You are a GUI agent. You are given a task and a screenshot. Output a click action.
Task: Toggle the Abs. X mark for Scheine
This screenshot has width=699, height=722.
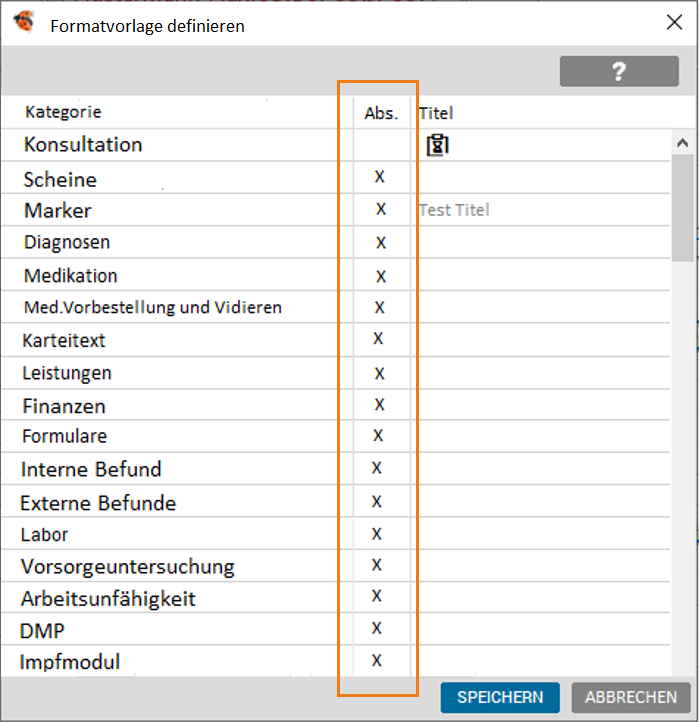click(380, 177)
